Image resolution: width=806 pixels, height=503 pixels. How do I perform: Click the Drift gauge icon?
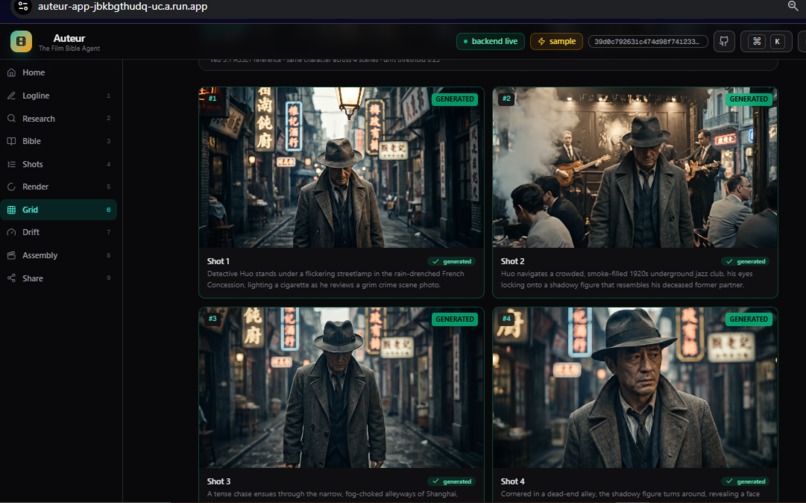pos(11,232)
